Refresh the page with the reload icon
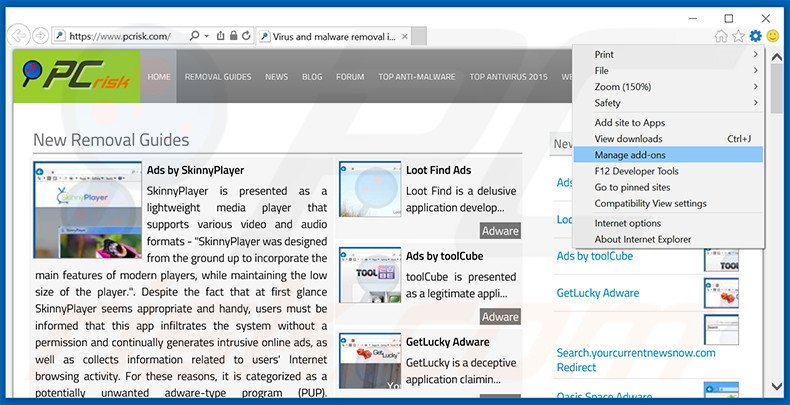The image size is (790, 405). [x=246, y=36]
